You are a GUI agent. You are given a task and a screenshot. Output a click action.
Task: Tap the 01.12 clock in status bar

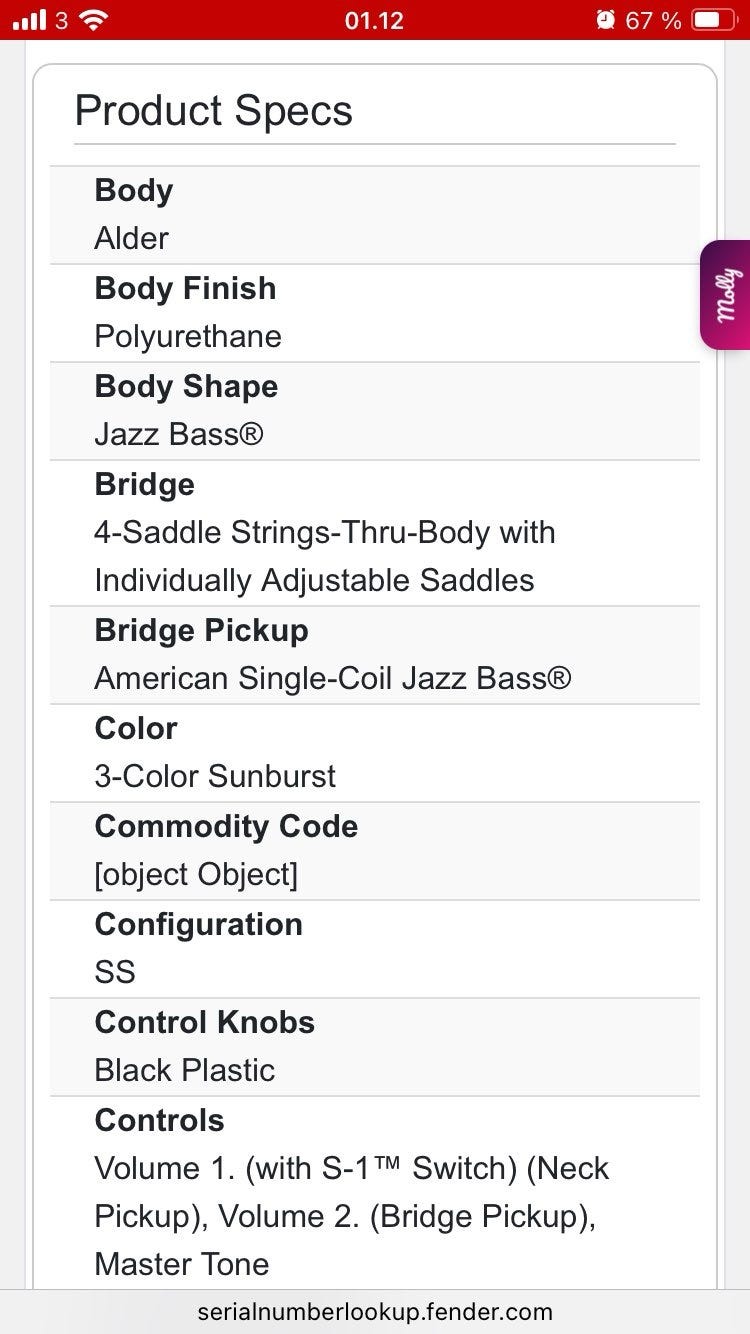click(x=374, y=20)
